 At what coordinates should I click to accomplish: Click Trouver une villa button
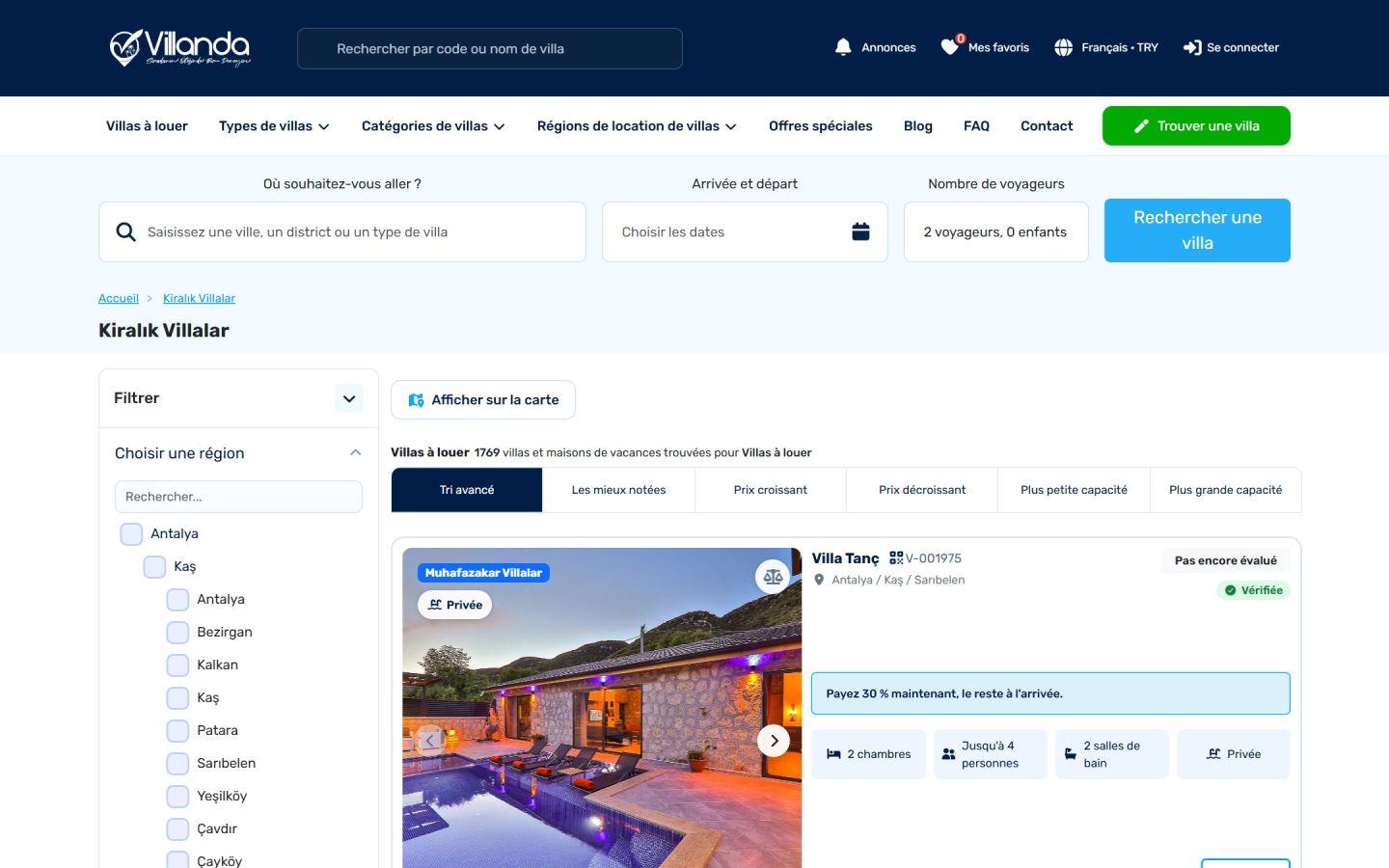click(x=1196, y=126)
